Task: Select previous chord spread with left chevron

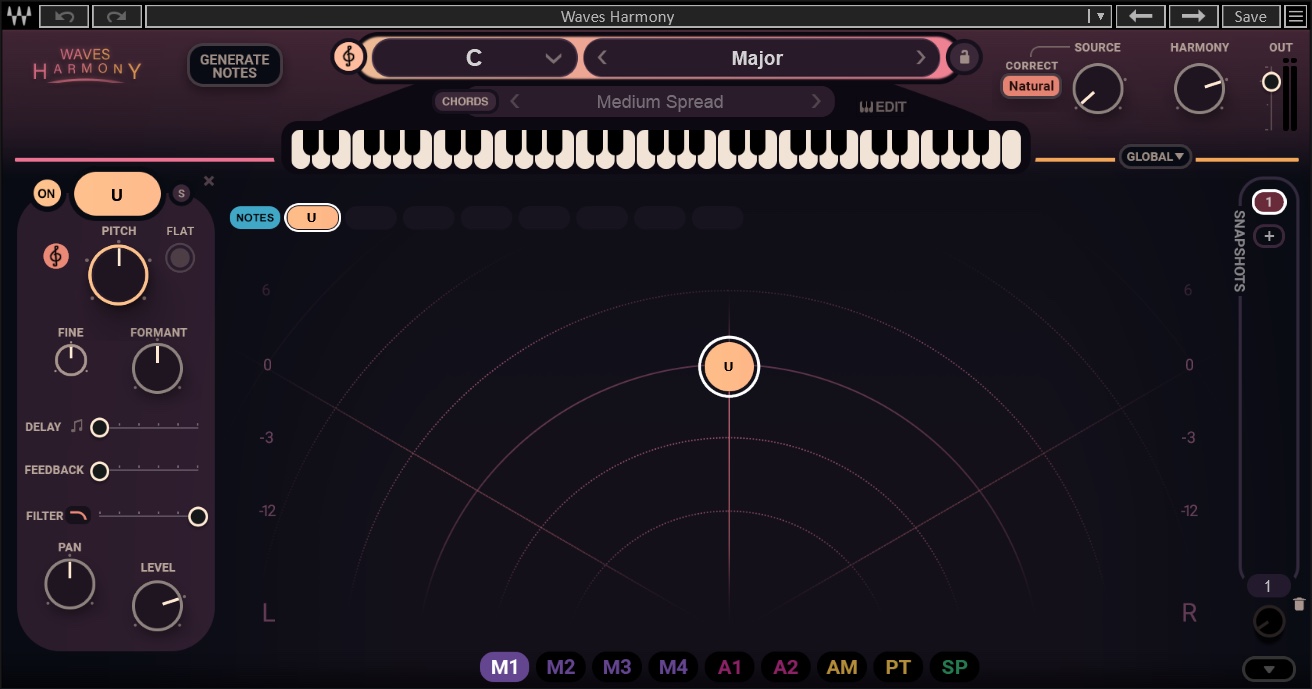Action: pyautogui.click(x=515, y=101)
